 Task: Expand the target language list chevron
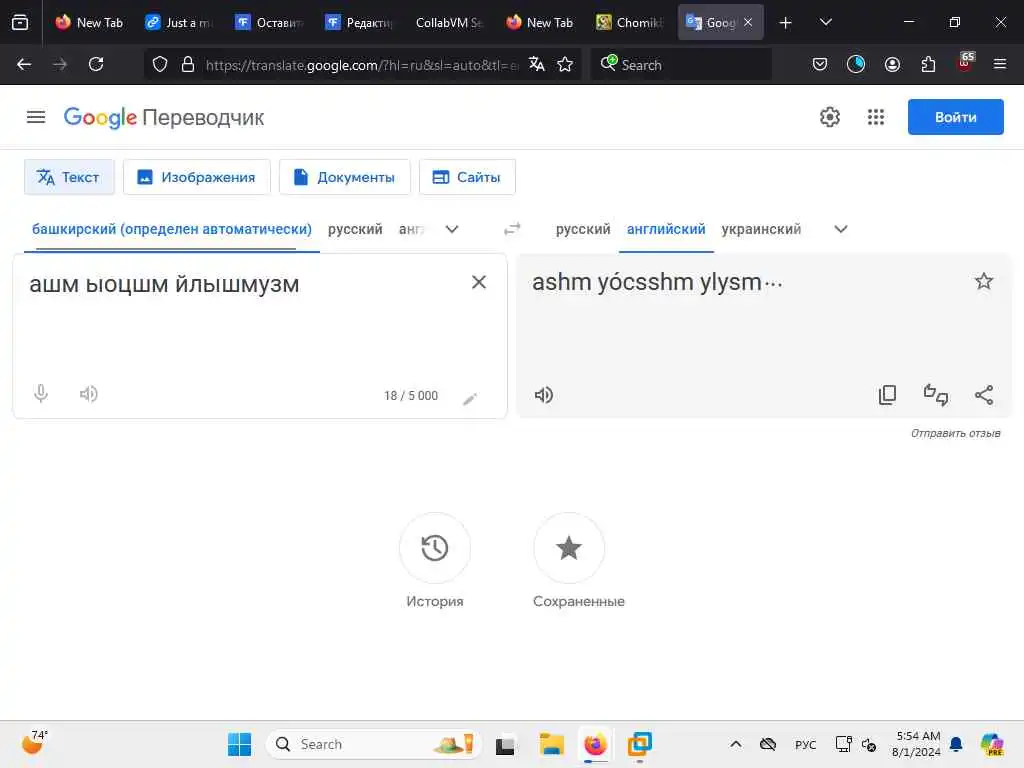pos(841,229)
